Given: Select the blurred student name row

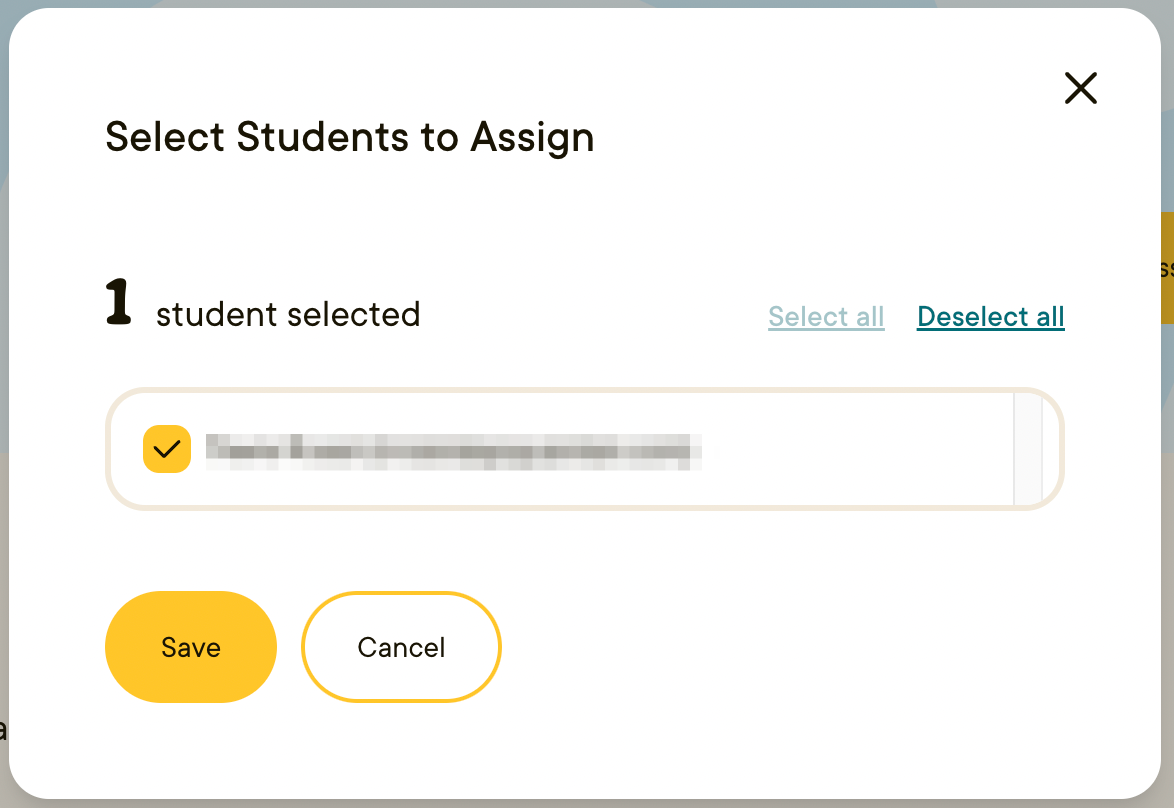Looking at the screenshot, I should point(450,449).
